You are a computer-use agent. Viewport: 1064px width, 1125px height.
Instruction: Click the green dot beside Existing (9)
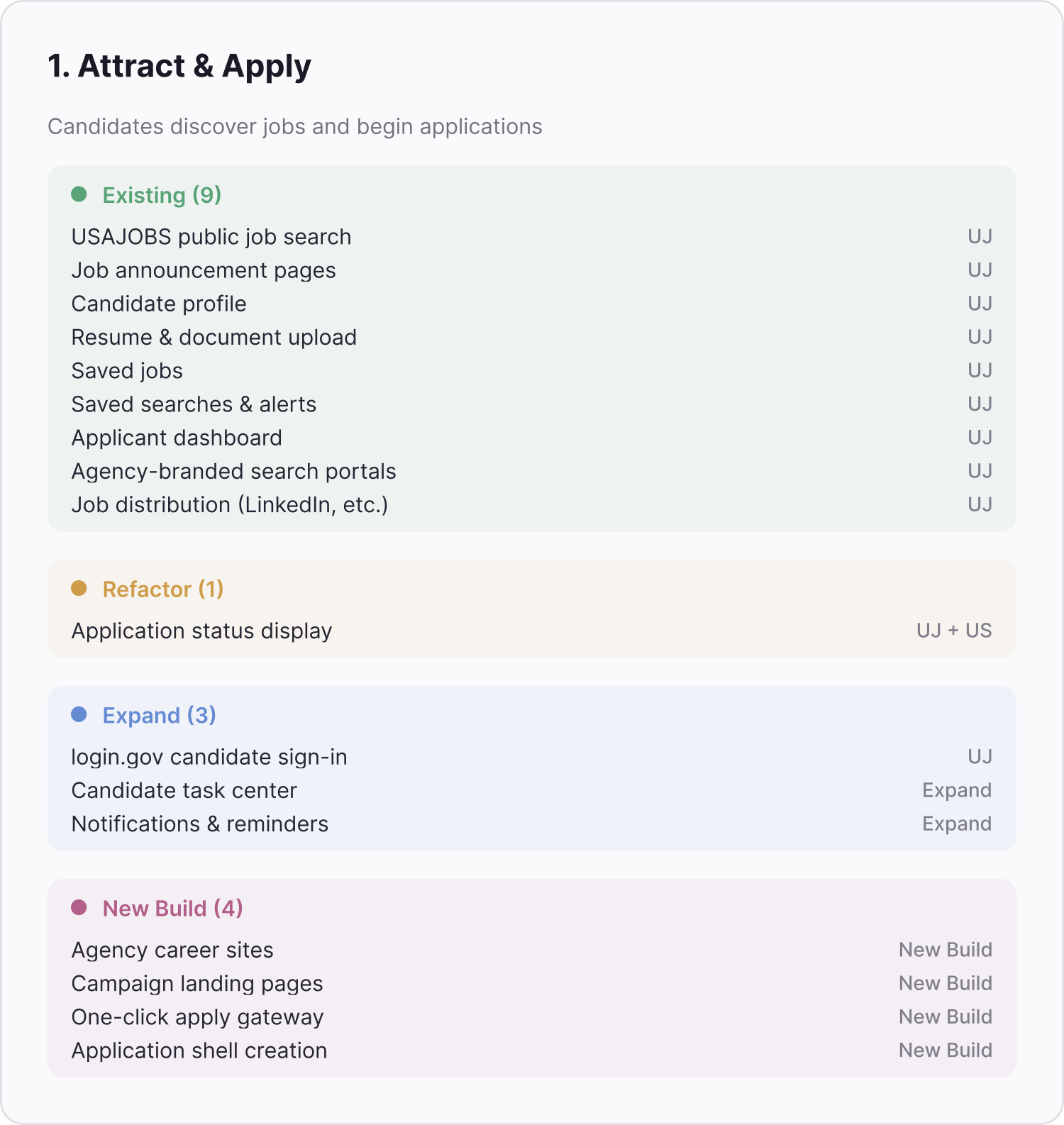[79, 194]
